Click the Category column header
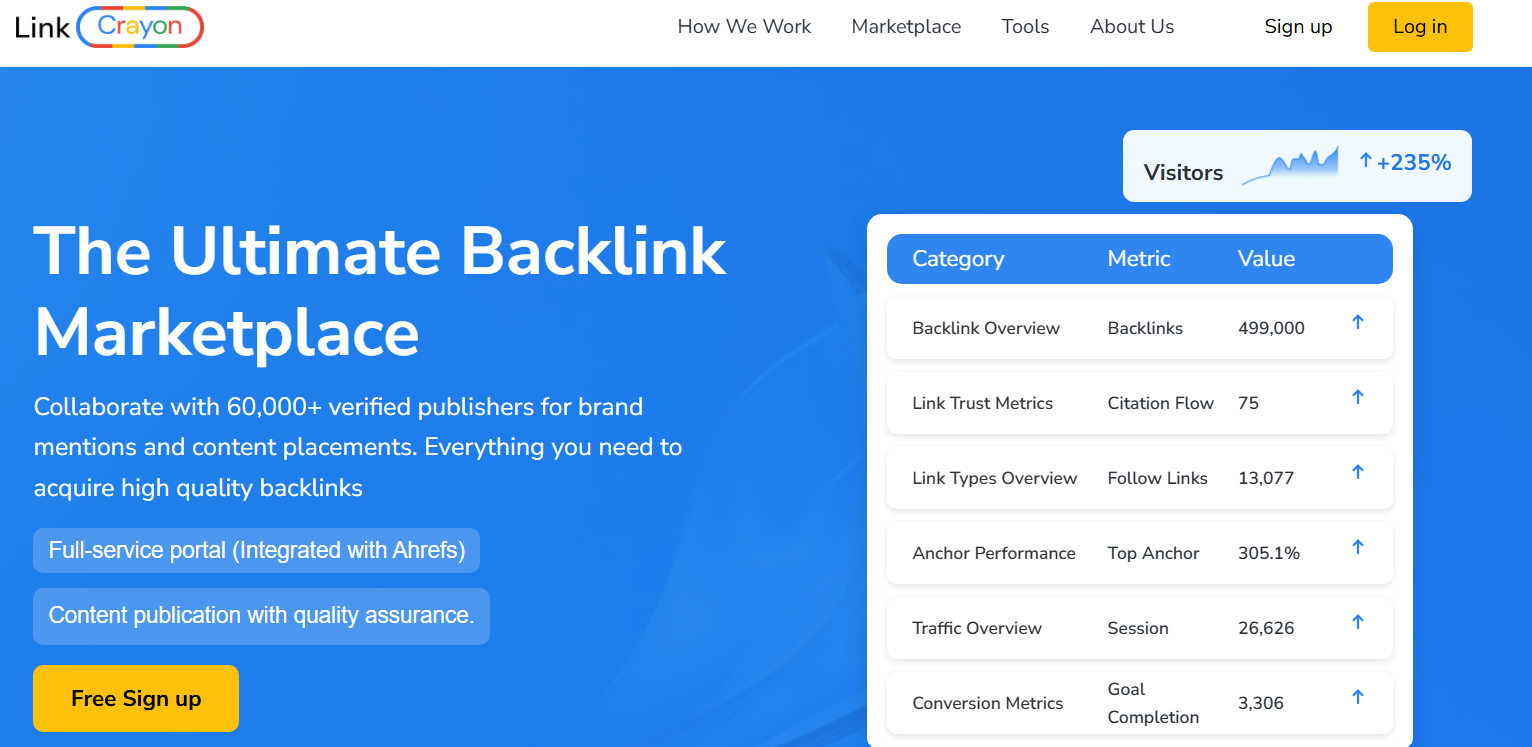 pos(958,259)
